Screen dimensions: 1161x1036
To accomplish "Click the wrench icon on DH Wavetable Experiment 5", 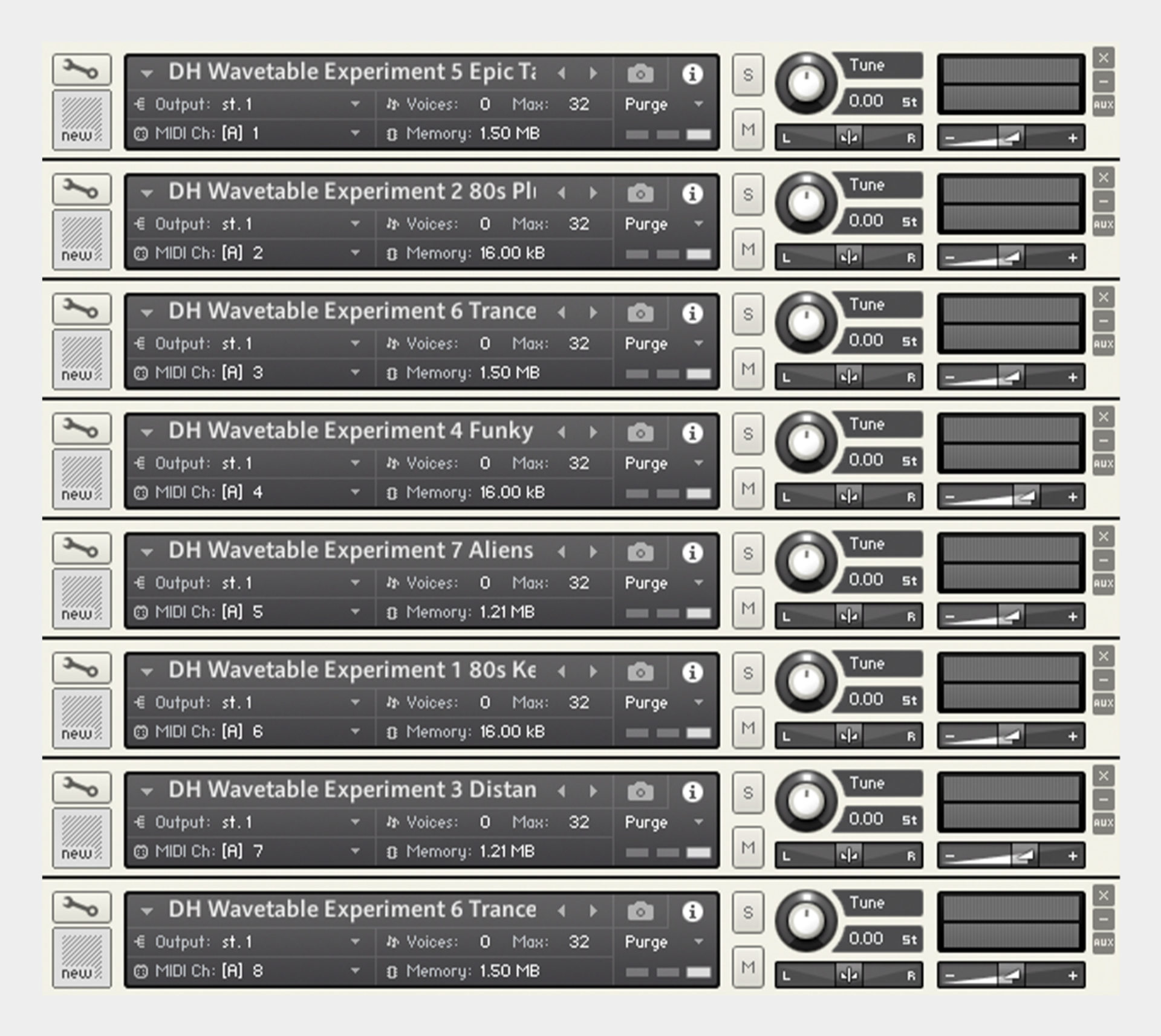I will [82, 70].
